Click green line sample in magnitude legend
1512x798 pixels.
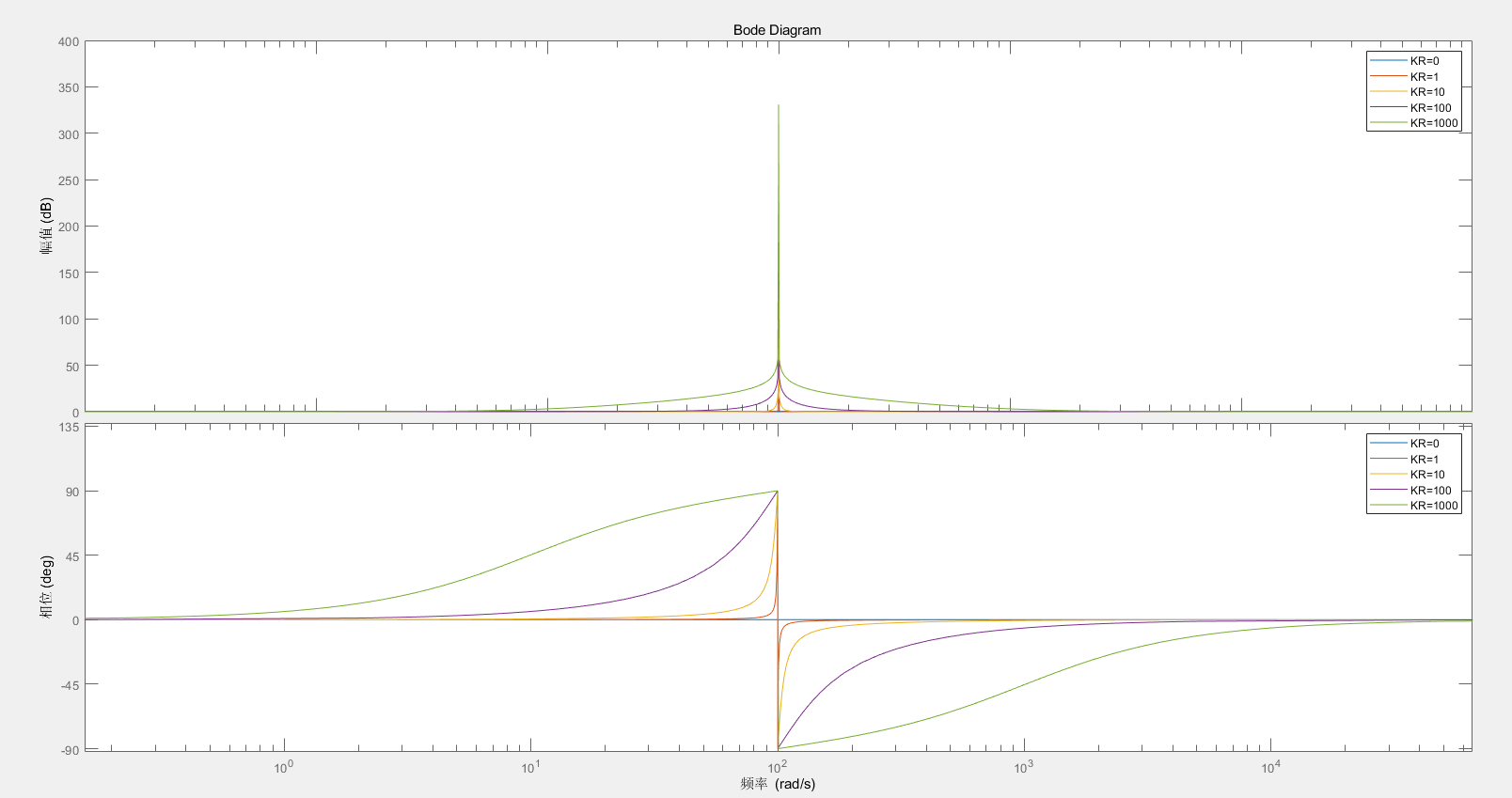point(1388,123)
